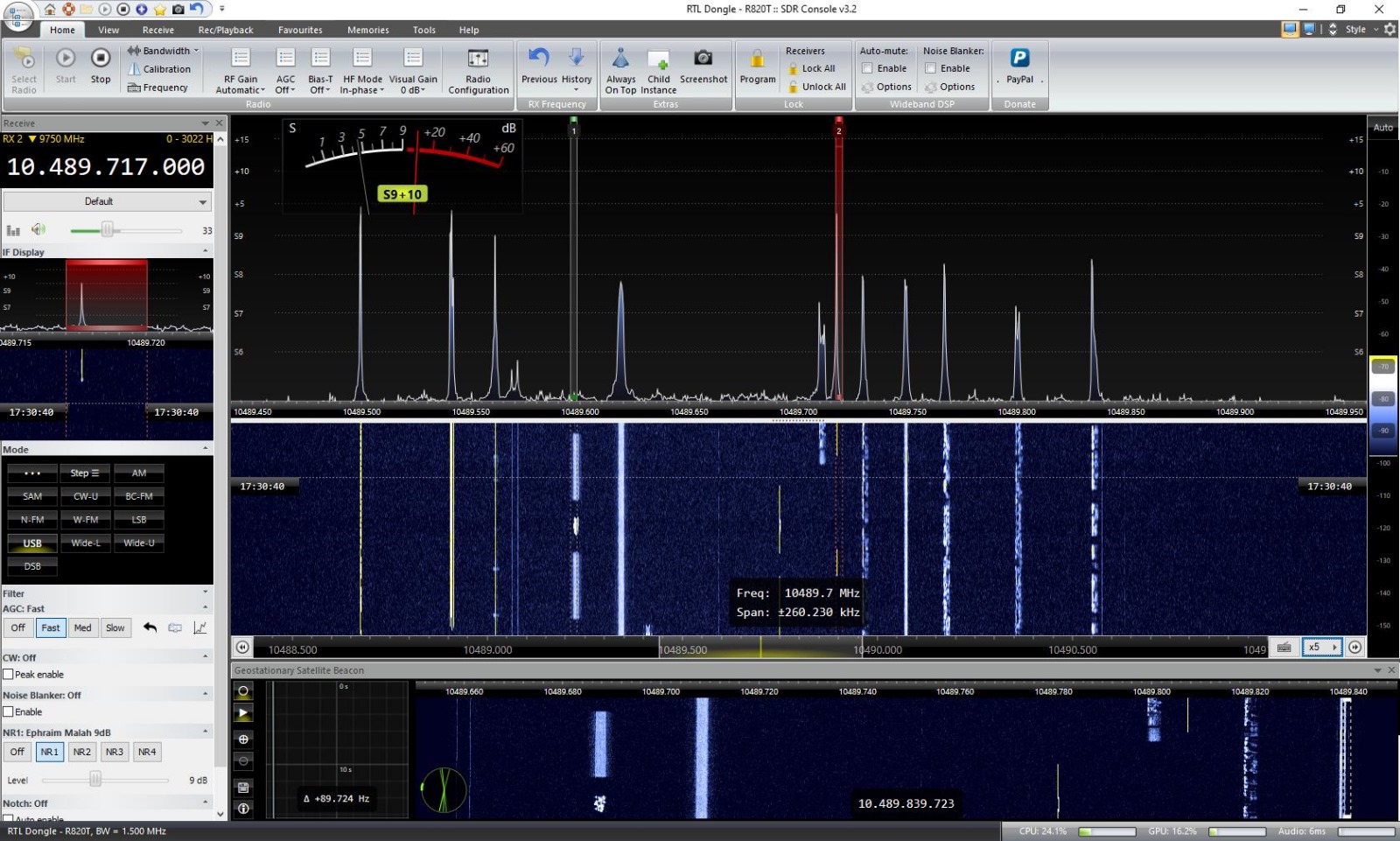Click play icon in satellite beacon panel
The image size is (1400, 841).
click(x=243, y=713)
